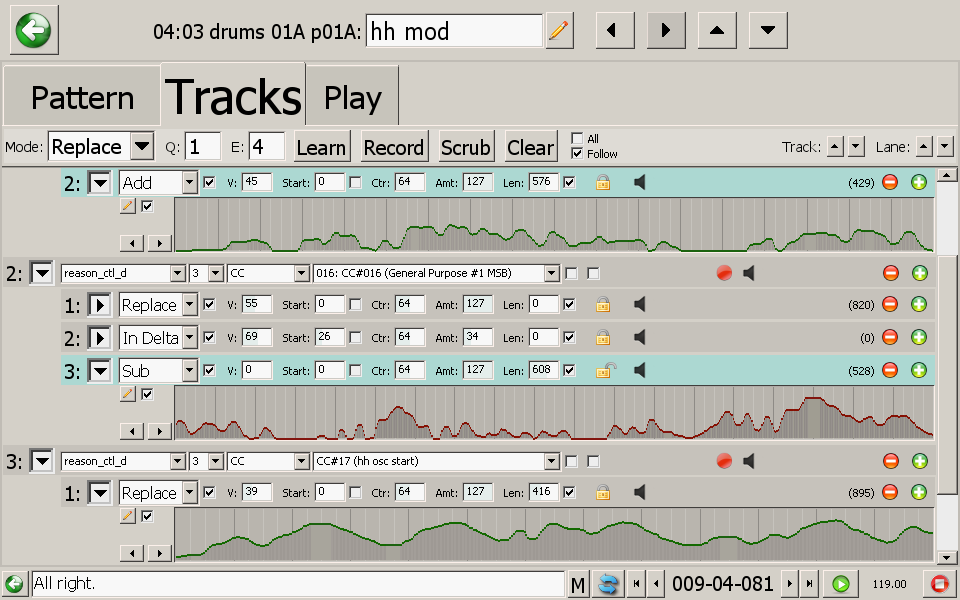The height and width of the screenshot is (600, 960).
Task: Click the blue sync arrows icon
Action: pos(606,584)
